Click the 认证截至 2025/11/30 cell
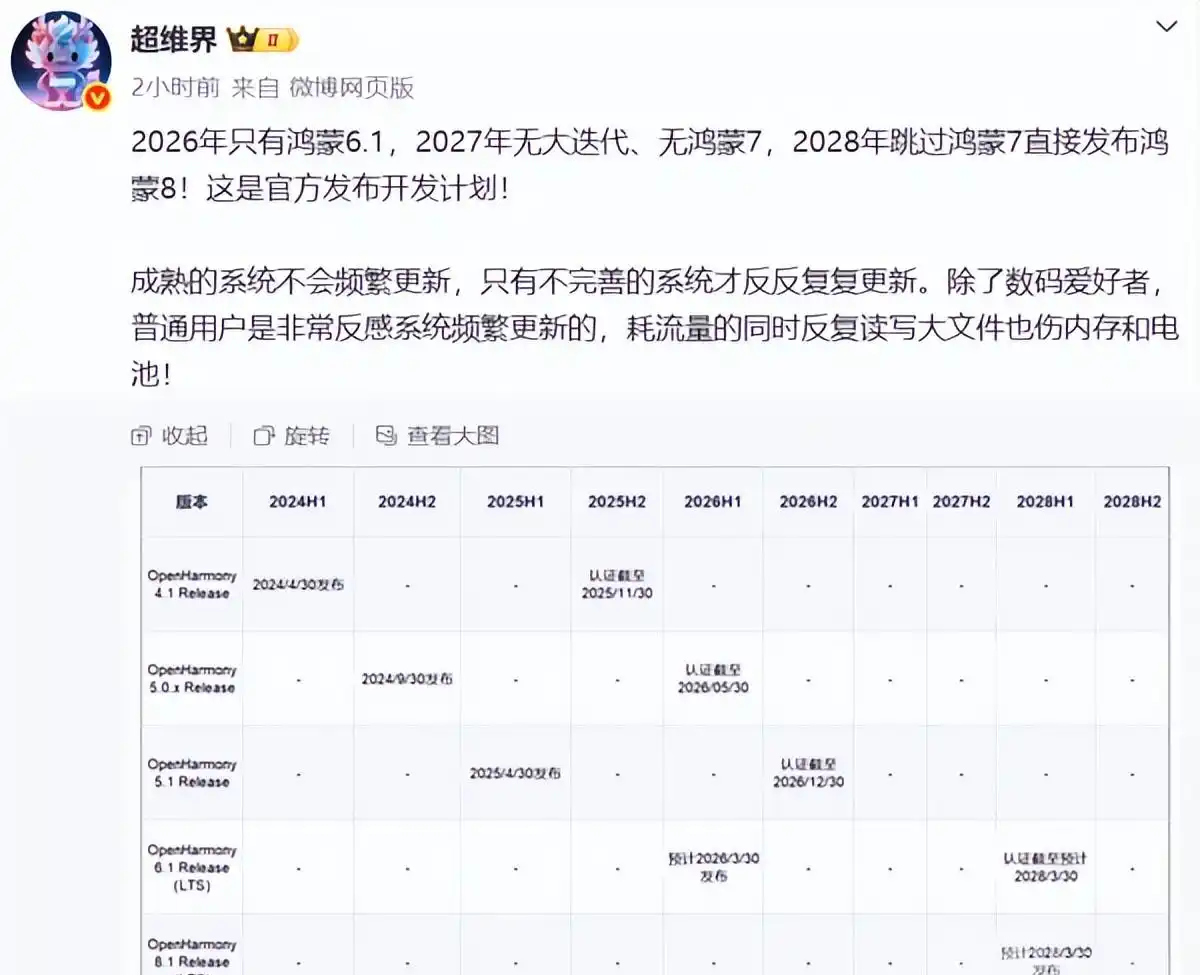 point(616,584)
